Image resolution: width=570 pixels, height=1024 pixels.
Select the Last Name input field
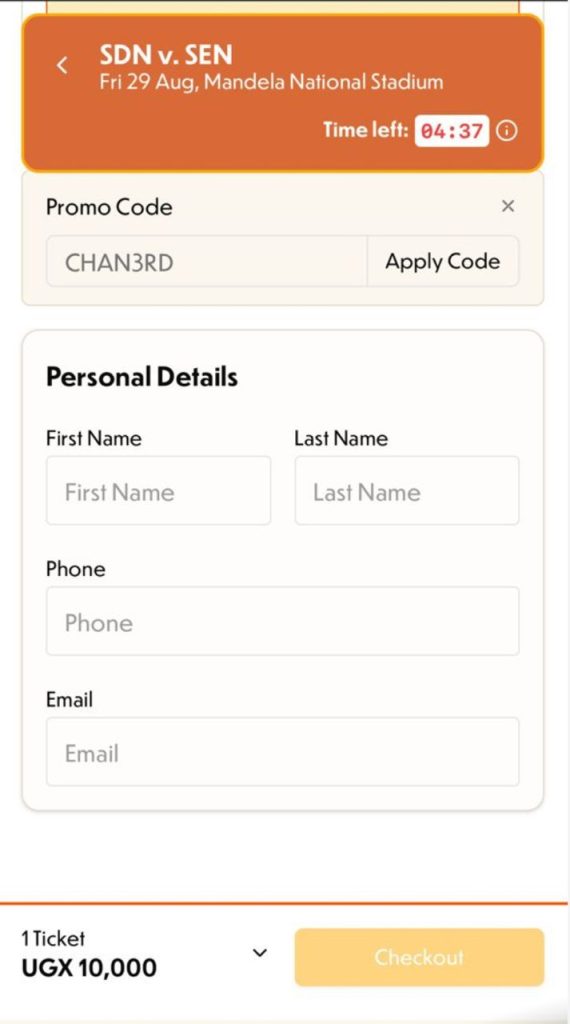tap(407, 490)
